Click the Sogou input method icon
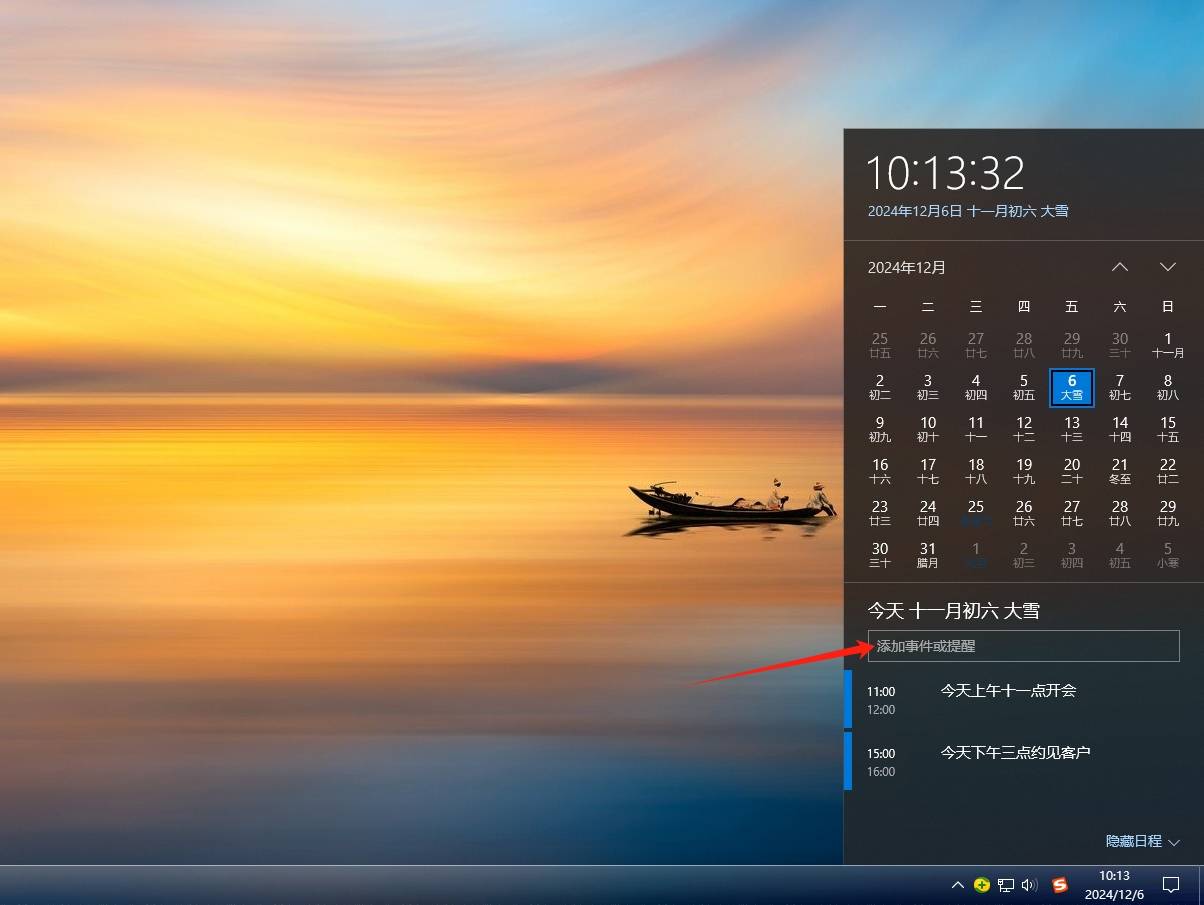1204x905 pixels. click(1060, 885)
